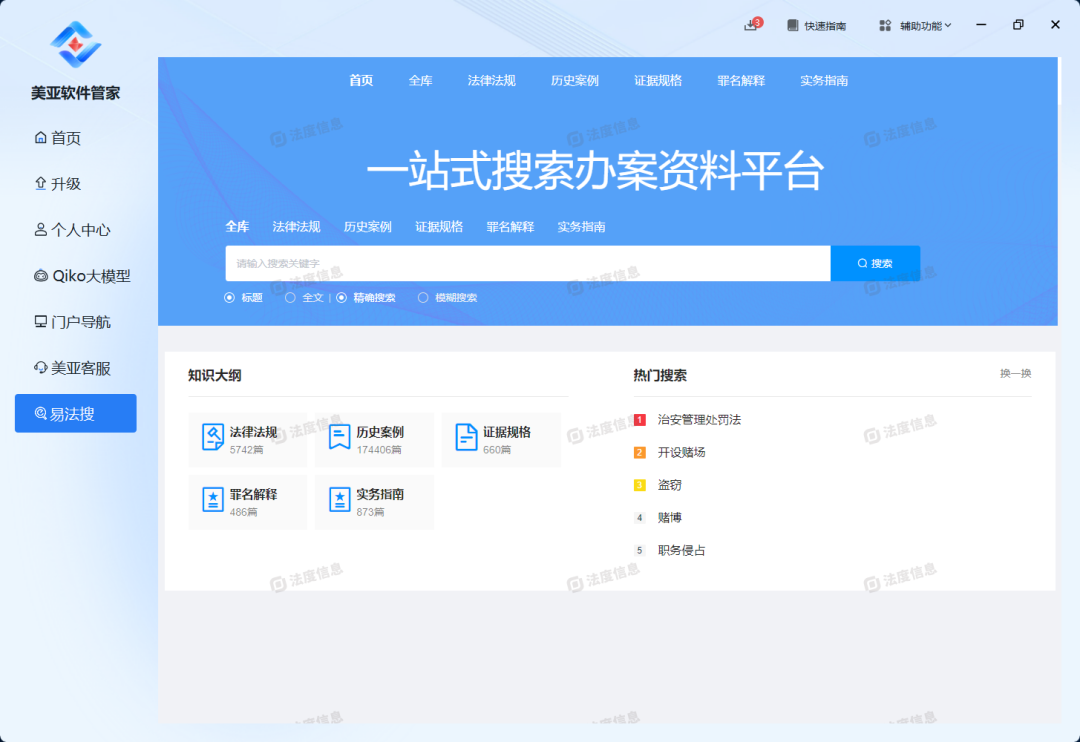The width and height of the screenshot is (1080, 742).
Task: Click the search keyword input field
Action: pyautogui.click(x=528, y=263)
